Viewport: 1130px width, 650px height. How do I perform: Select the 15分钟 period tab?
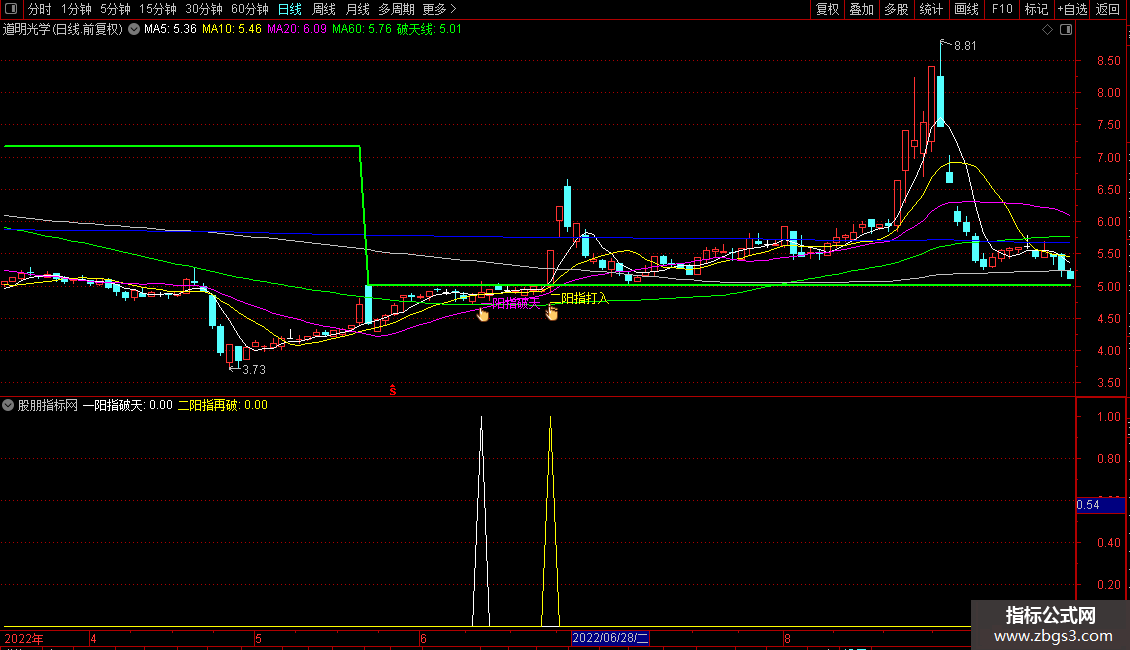tap(158, 9)
